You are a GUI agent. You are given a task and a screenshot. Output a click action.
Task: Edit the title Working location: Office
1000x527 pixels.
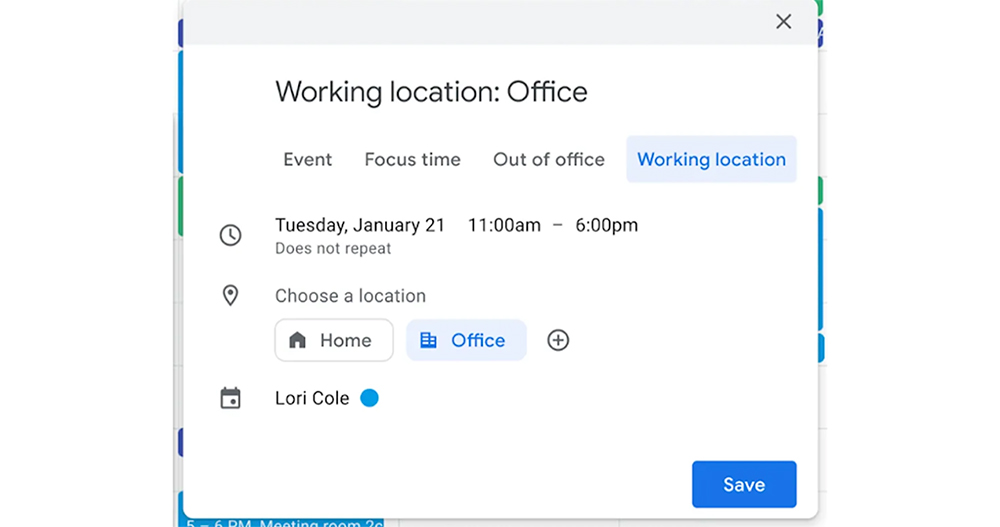(431, 92)
